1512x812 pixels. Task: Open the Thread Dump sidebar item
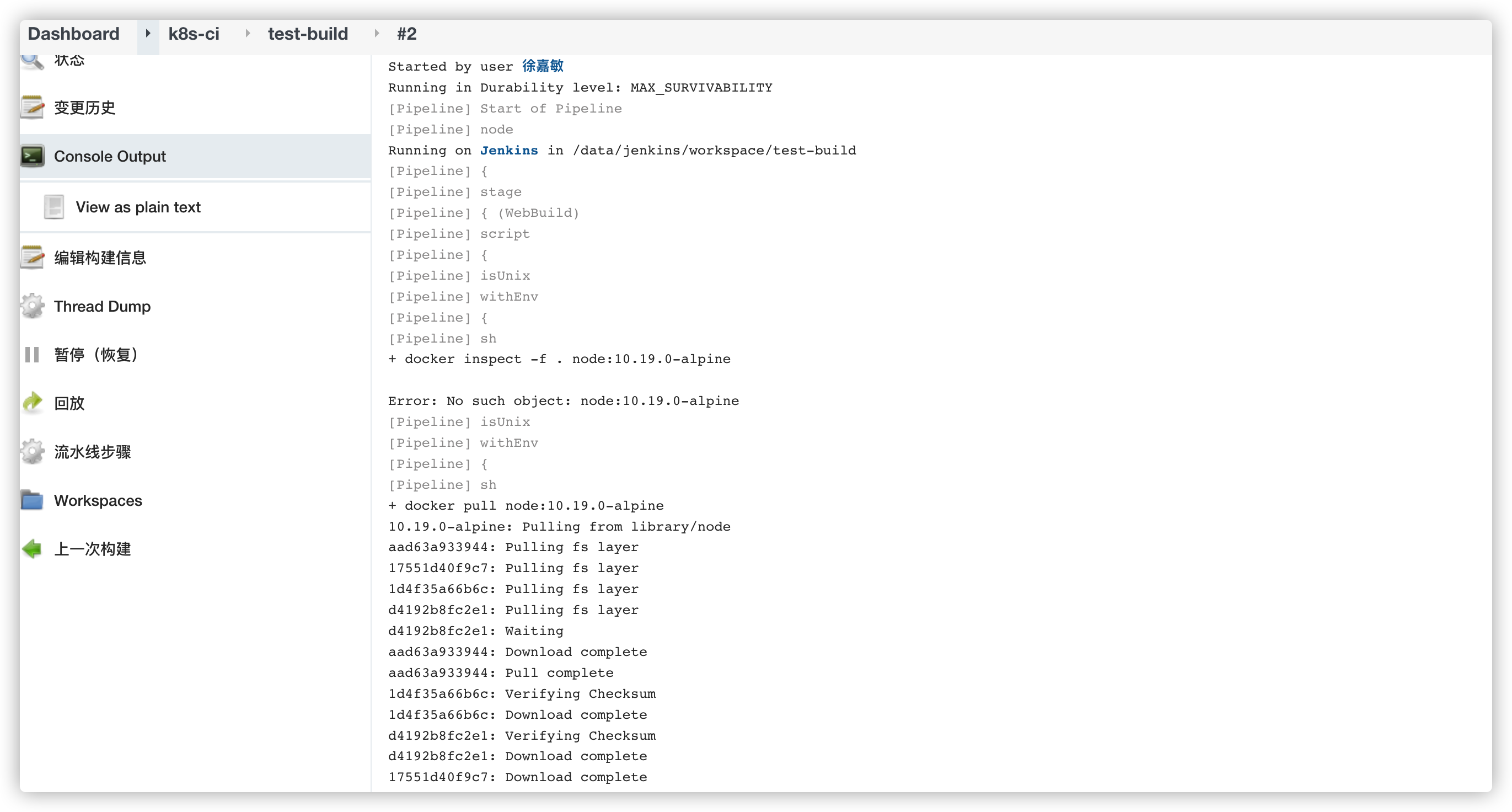(102, 307)
